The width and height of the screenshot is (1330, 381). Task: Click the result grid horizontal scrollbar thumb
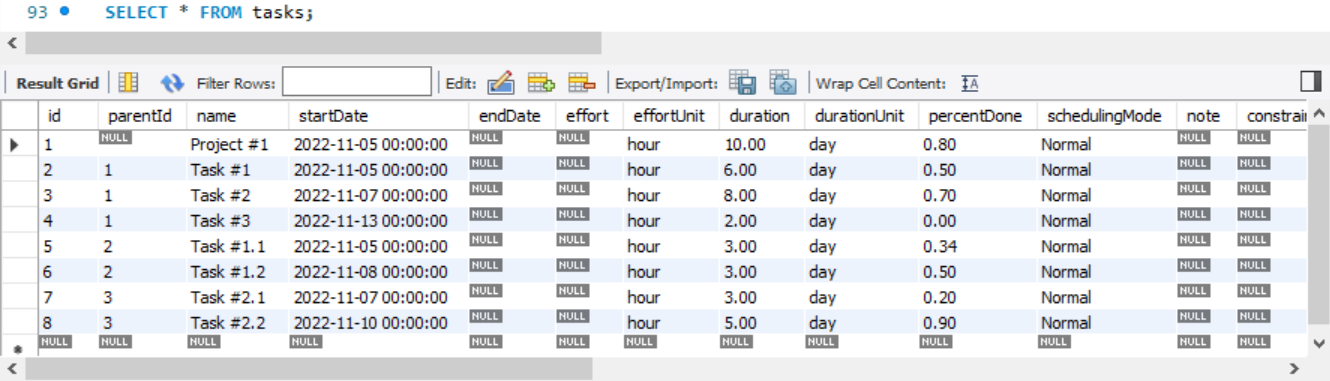pos(309,369)
